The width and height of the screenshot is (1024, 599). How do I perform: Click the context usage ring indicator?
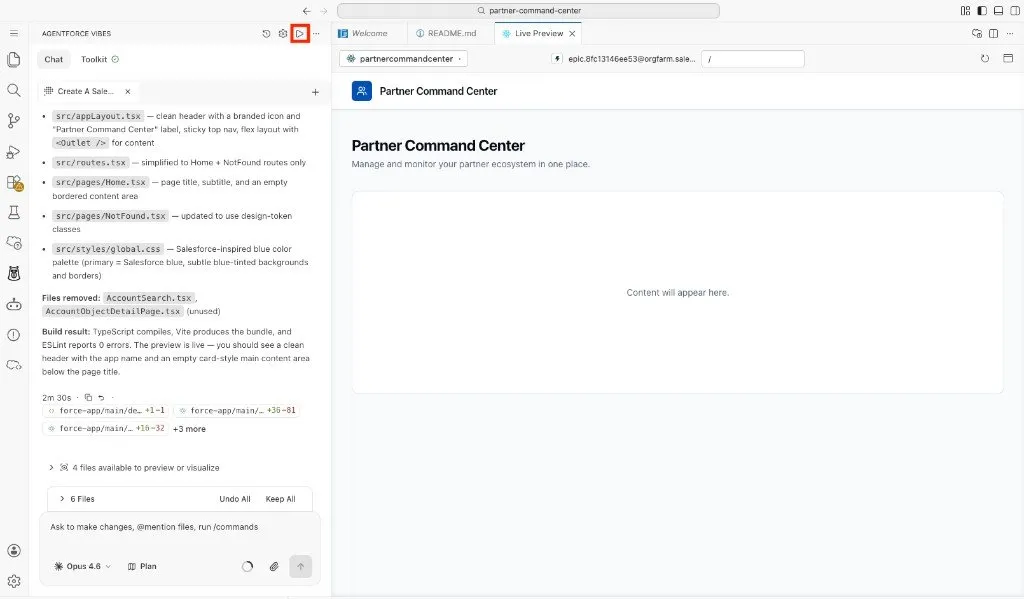[x=248, y=566]
